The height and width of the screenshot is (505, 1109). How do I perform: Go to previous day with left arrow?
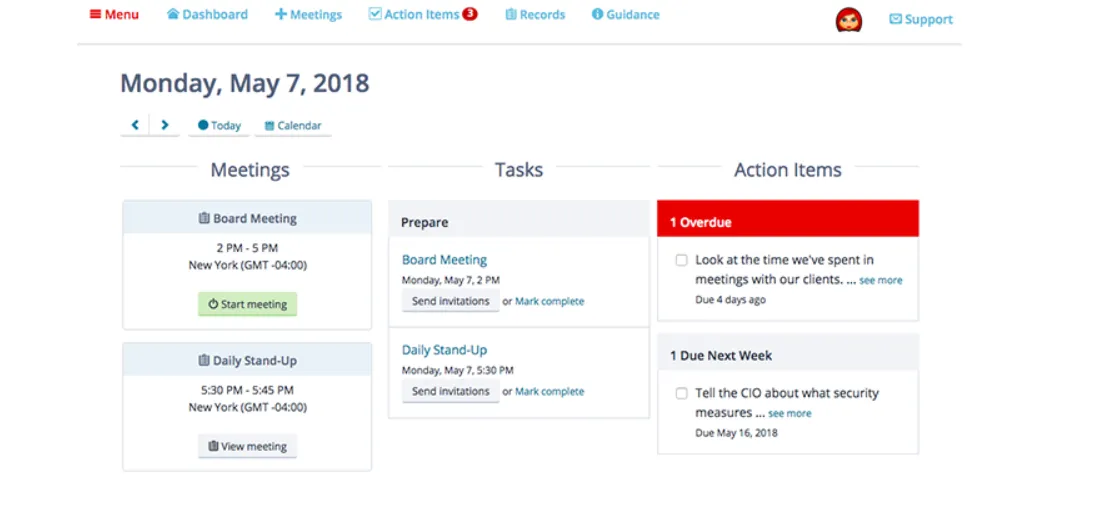135,125
